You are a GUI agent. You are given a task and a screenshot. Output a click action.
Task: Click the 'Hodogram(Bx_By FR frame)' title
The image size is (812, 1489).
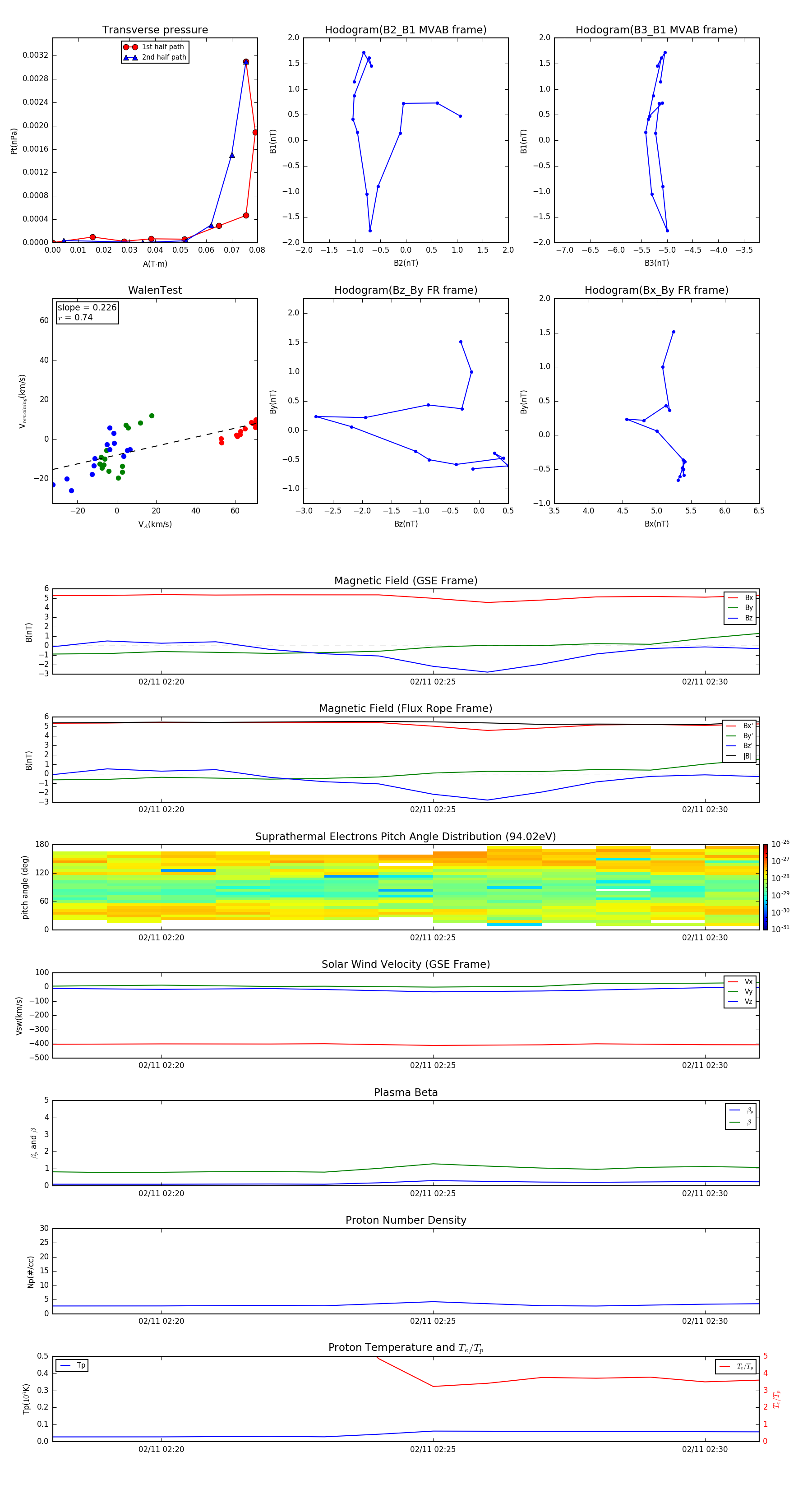[656, 290]
